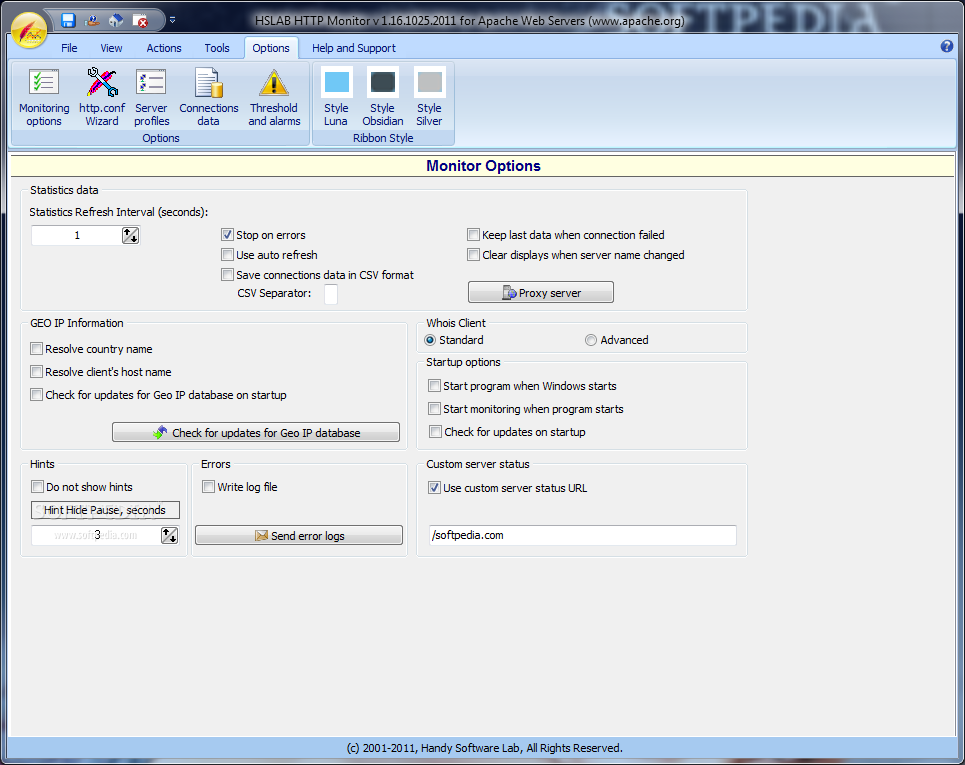Open the quick access toolbar customize arrow
This screenshot has height=765, width=965.
(x=172, y=20)
